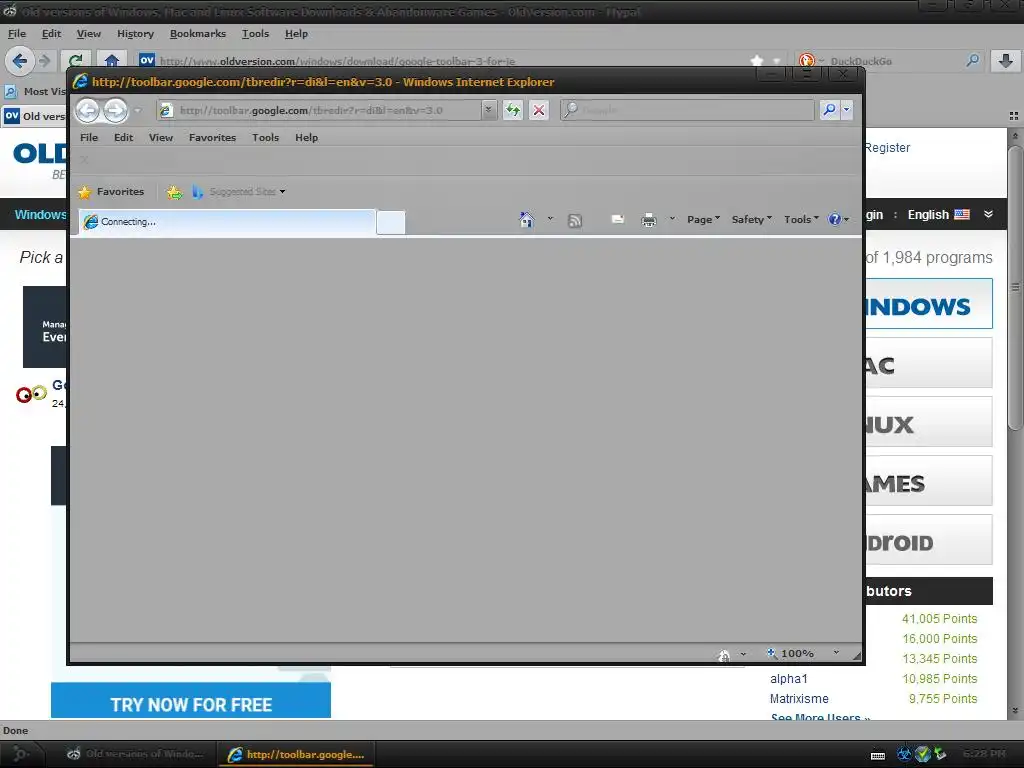The height and width of the screenshot is (768, 1024).
Task: Click the IE zoom level 100% button
Action: 792,653
